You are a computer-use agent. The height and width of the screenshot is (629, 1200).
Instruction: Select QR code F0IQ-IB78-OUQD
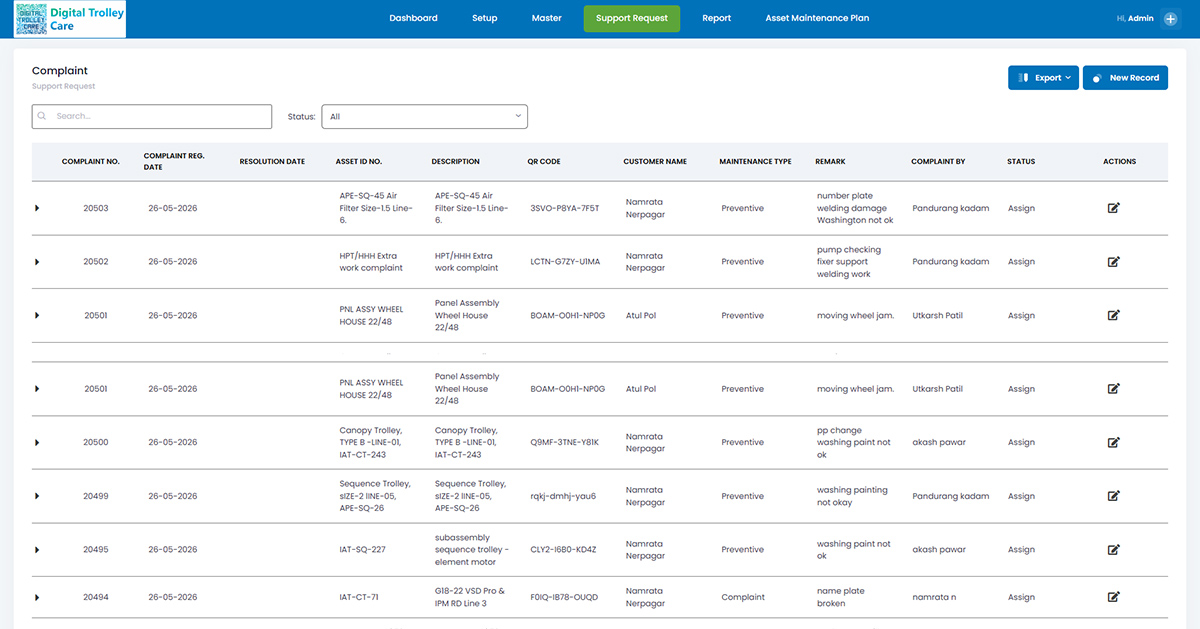pos(564,597)
